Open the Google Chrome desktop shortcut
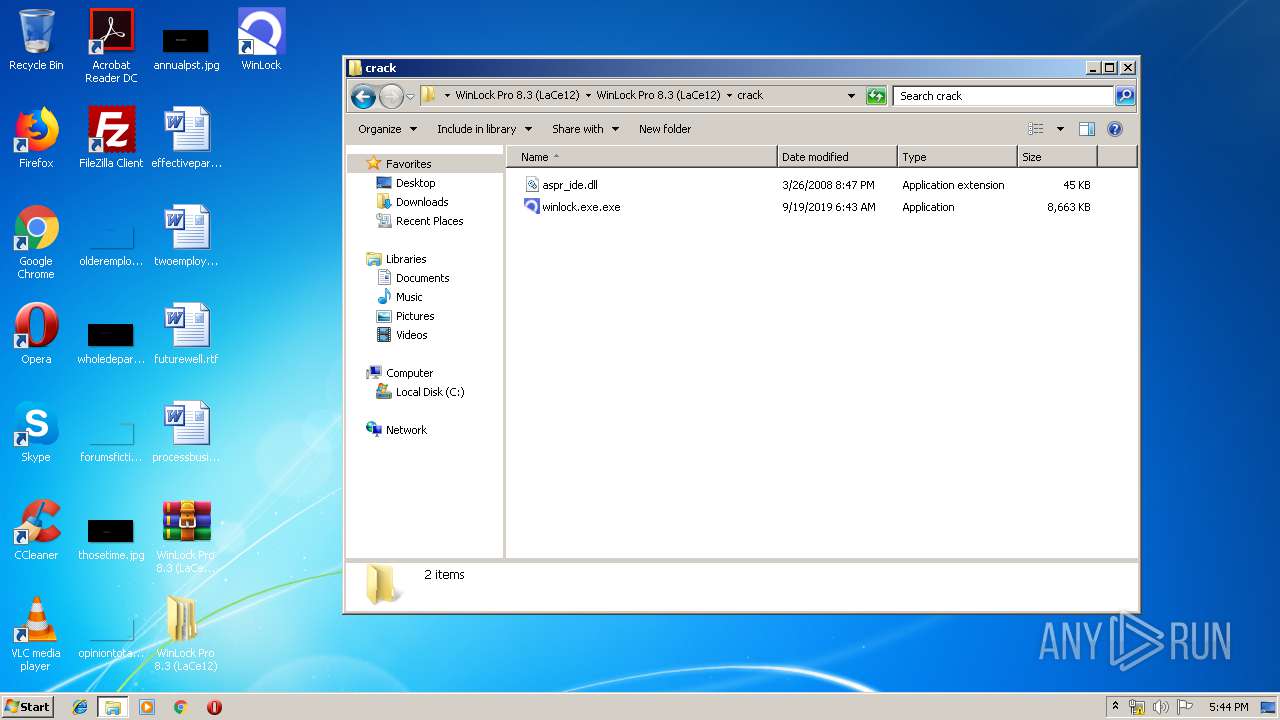Image resolution: width=1280 pixels, height=720 pixels. click(36, 242)
